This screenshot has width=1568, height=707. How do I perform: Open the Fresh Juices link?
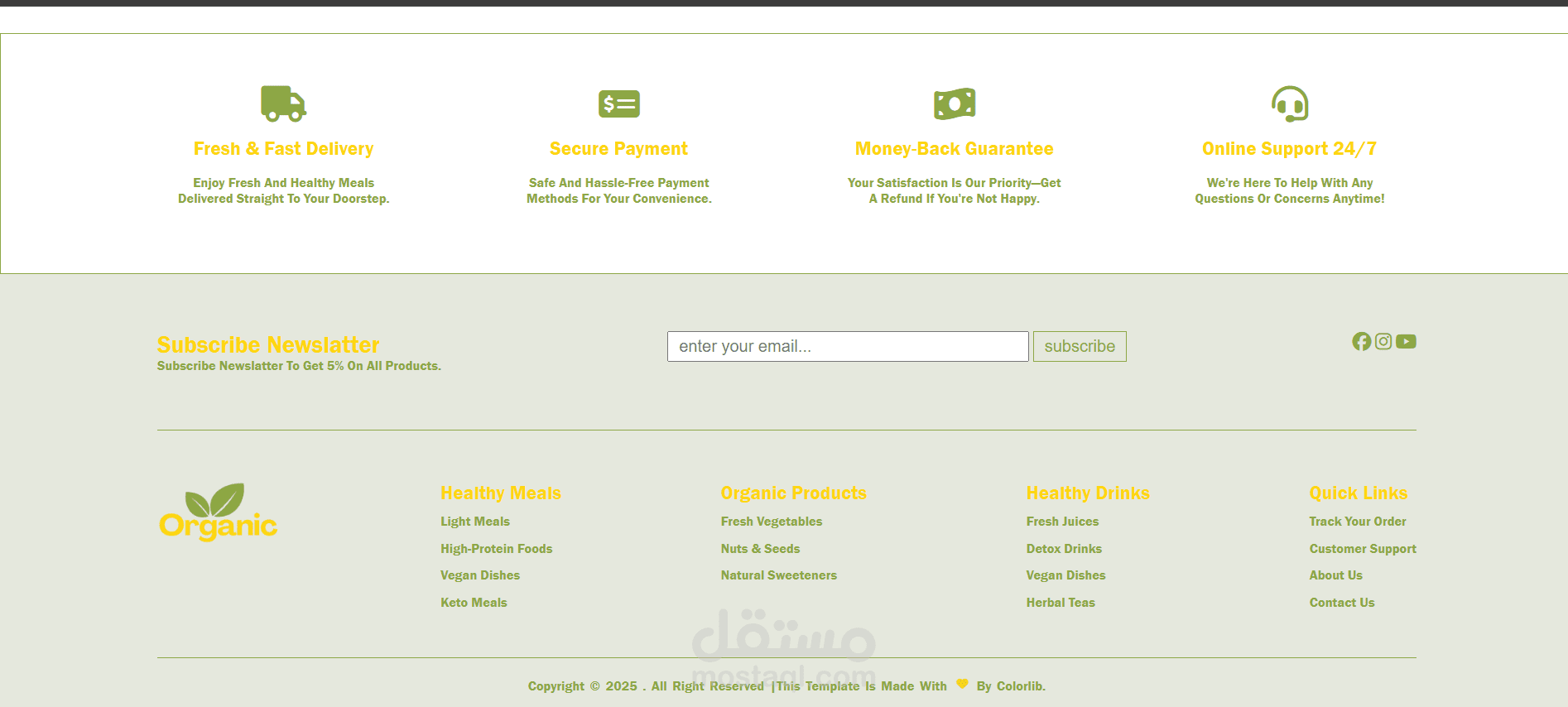(1063, 522)
